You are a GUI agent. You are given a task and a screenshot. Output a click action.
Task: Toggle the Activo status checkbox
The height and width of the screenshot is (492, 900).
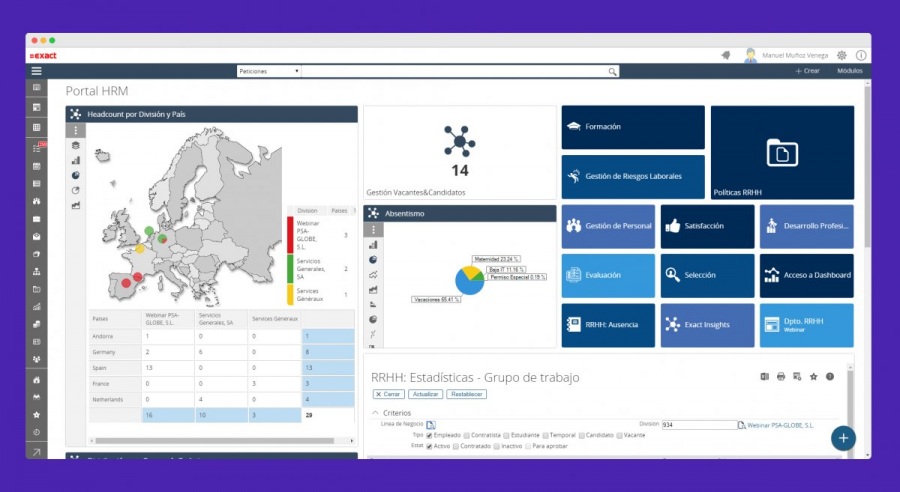click(429, 446)
